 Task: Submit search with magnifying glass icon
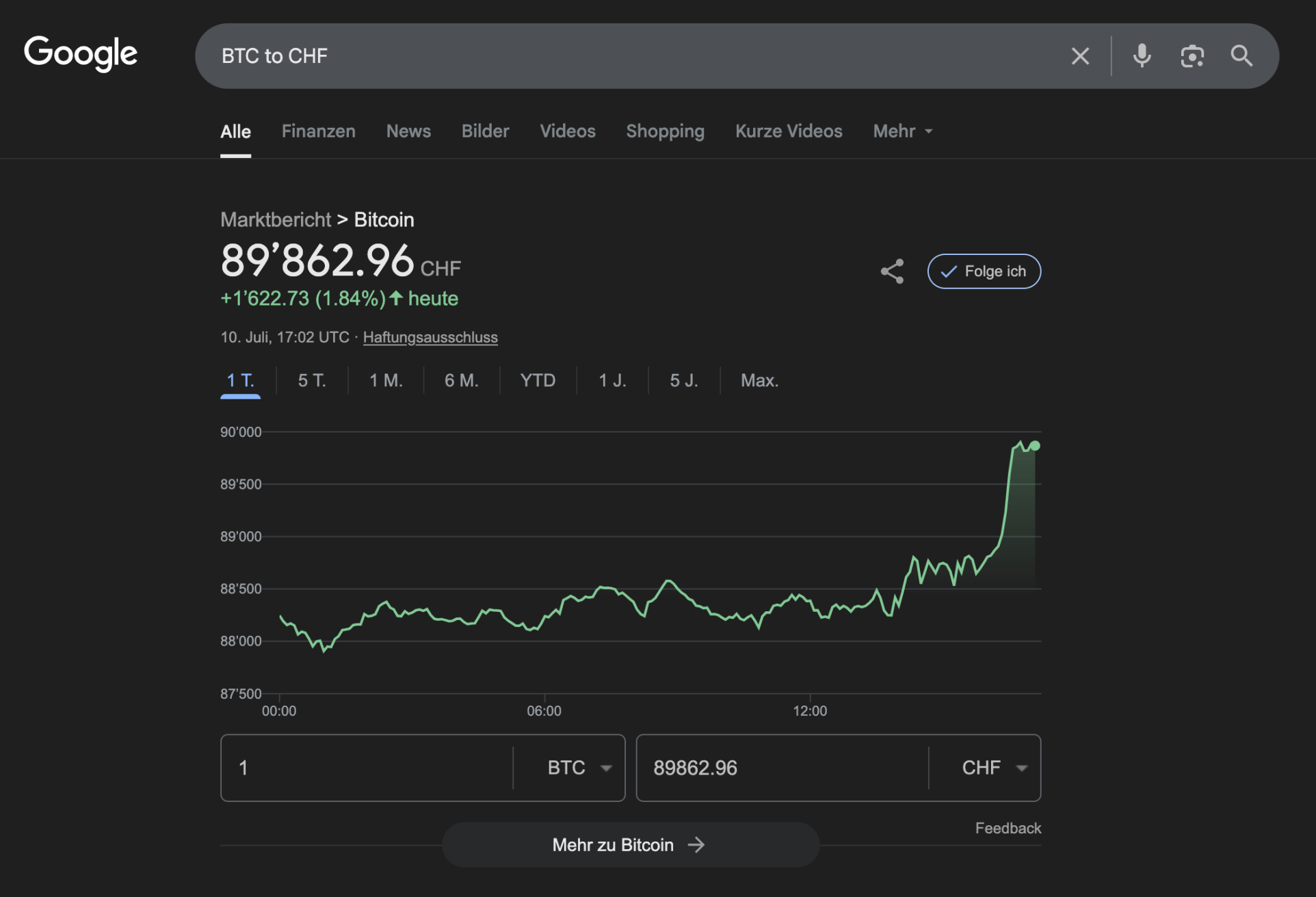[x=1241, y=56]
